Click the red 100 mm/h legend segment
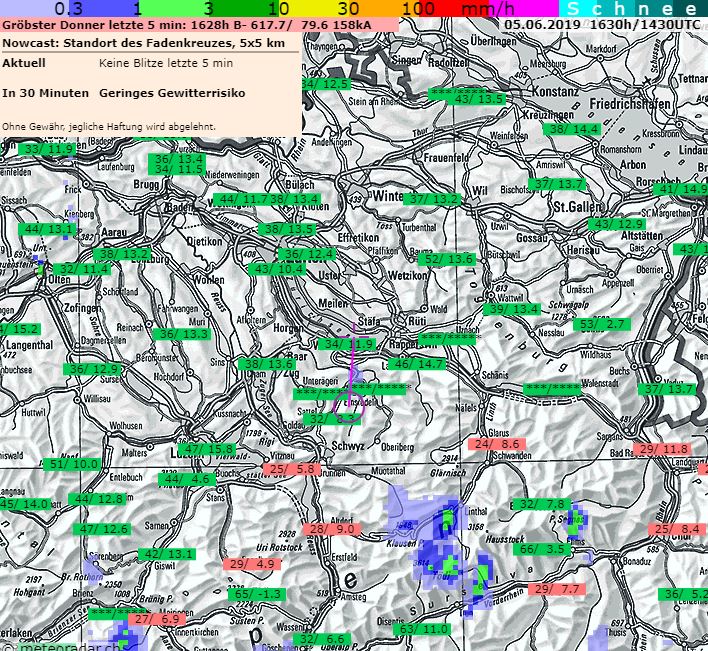This screenshot has width=708, height=651. [456, 8]
